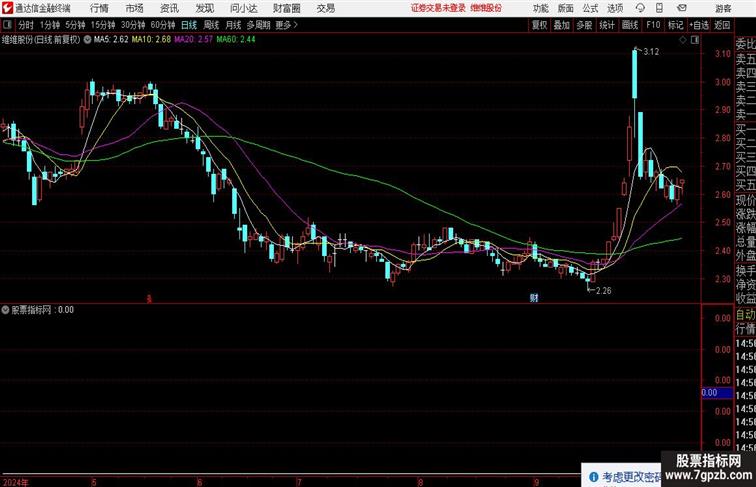Switch to the 周线 weekly tab
Image resolution: width=756 pixels, height=487 pixels.
pyautogui.click(x=211, y=25)
